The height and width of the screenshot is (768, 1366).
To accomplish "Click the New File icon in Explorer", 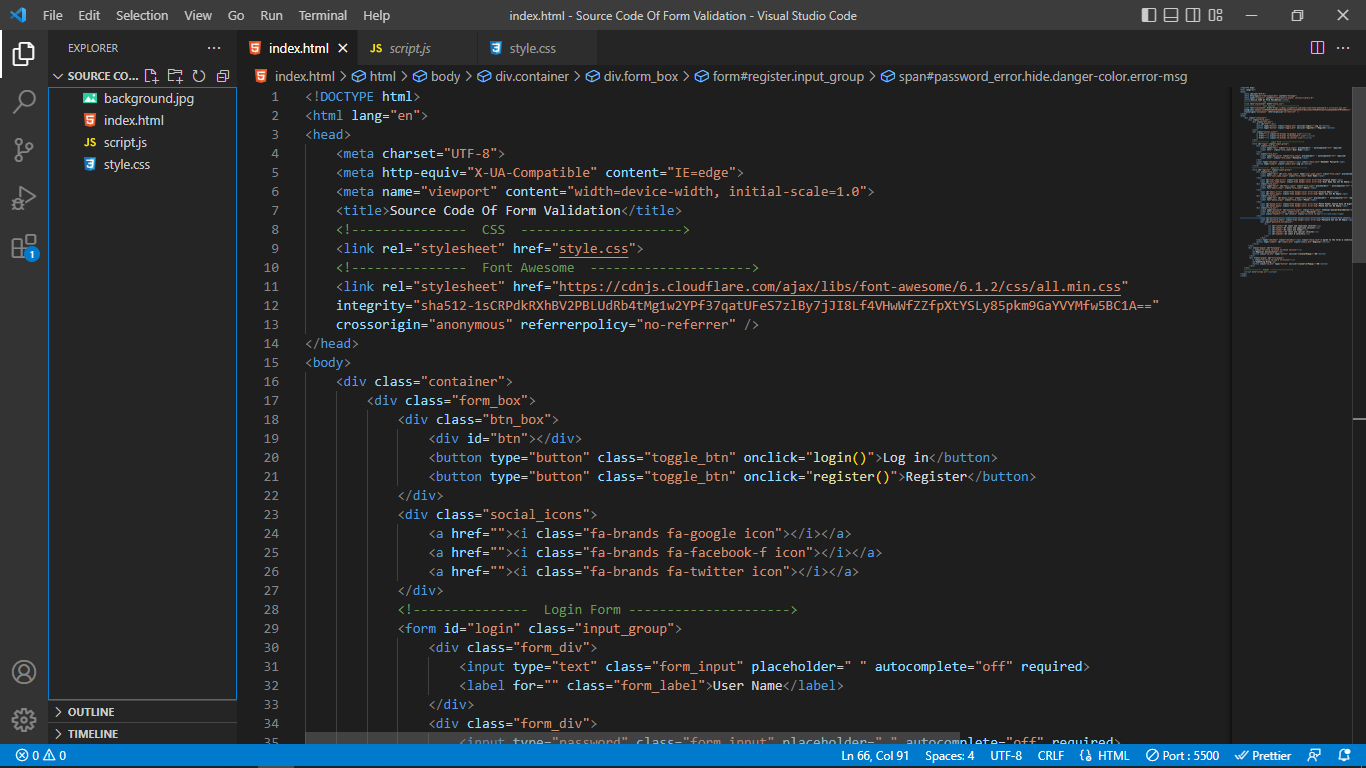I will click(x=152, y=76).
